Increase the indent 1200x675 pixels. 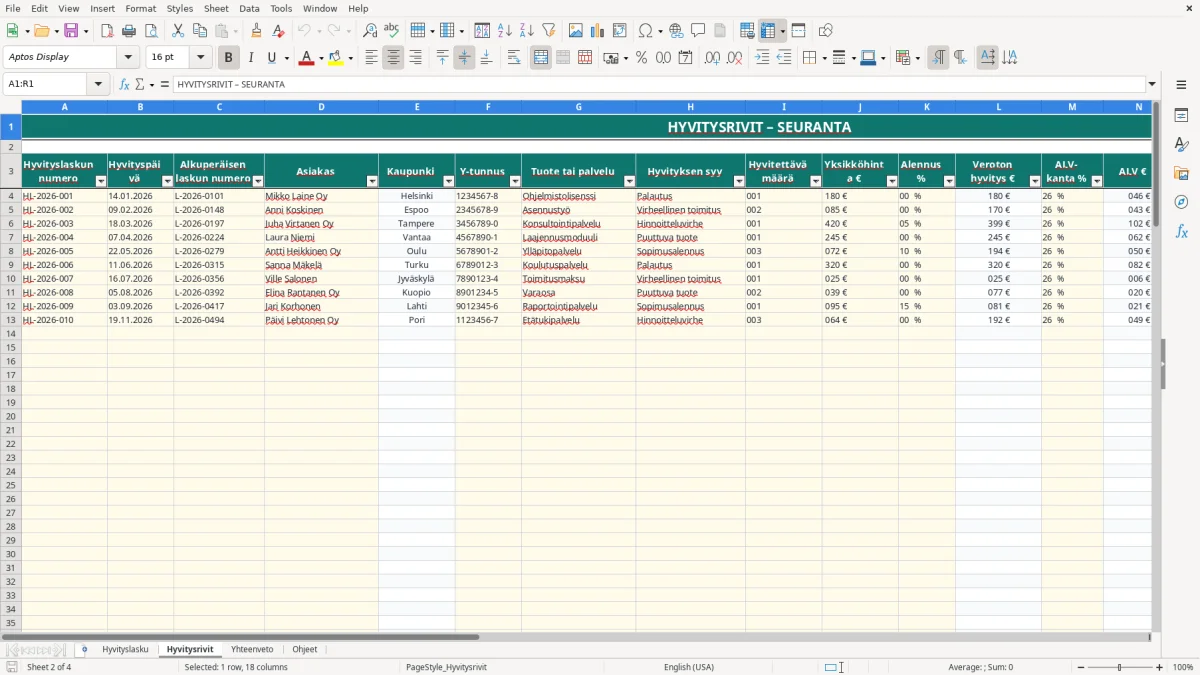tap(762, 58)
